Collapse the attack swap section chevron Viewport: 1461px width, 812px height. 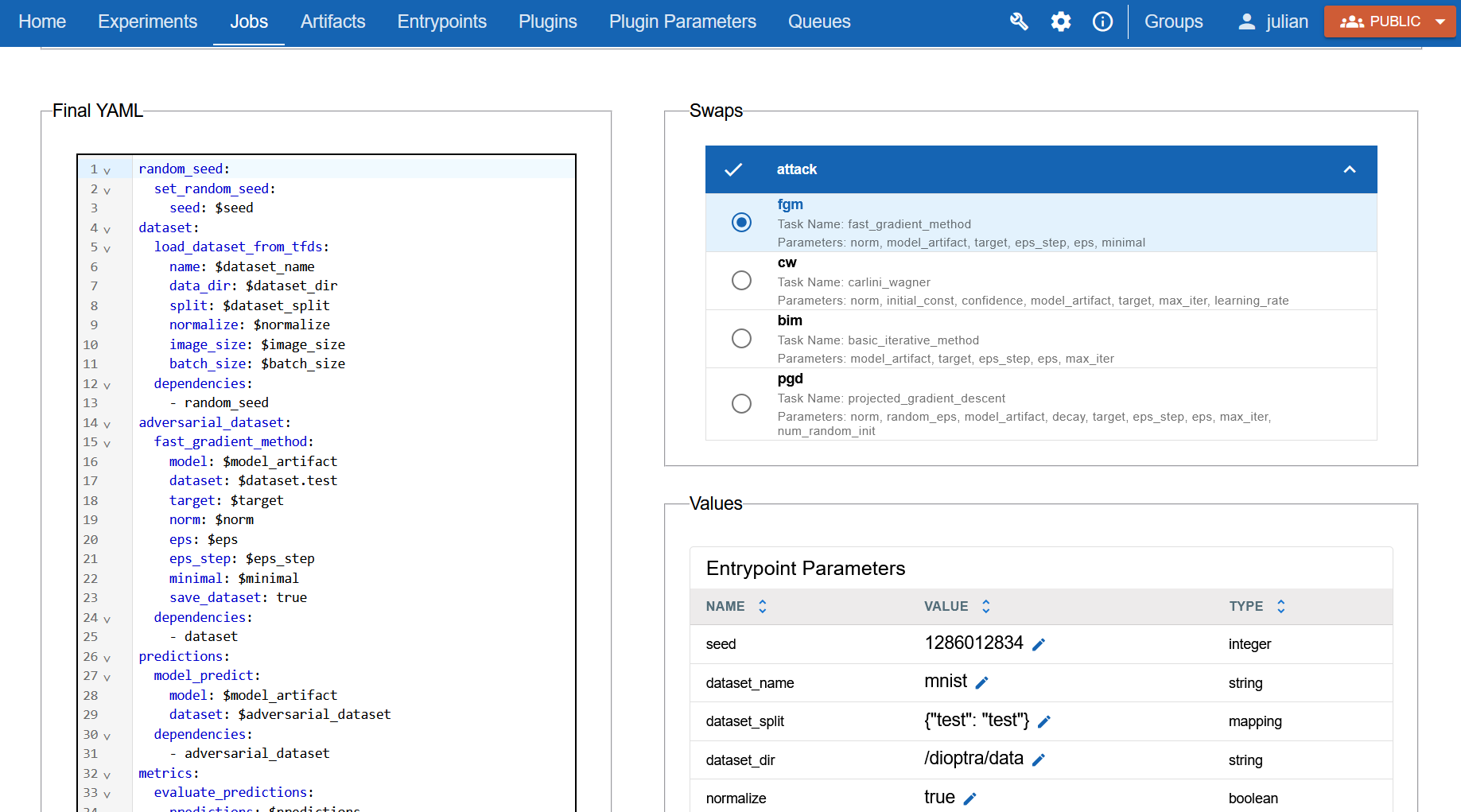click(1350, 169)
